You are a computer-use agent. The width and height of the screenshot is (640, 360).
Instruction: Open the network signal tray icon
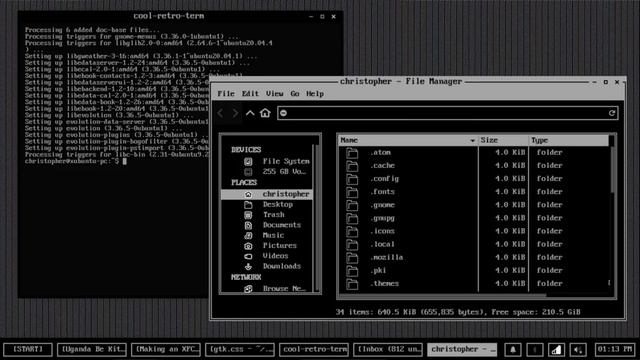(556, 349)
